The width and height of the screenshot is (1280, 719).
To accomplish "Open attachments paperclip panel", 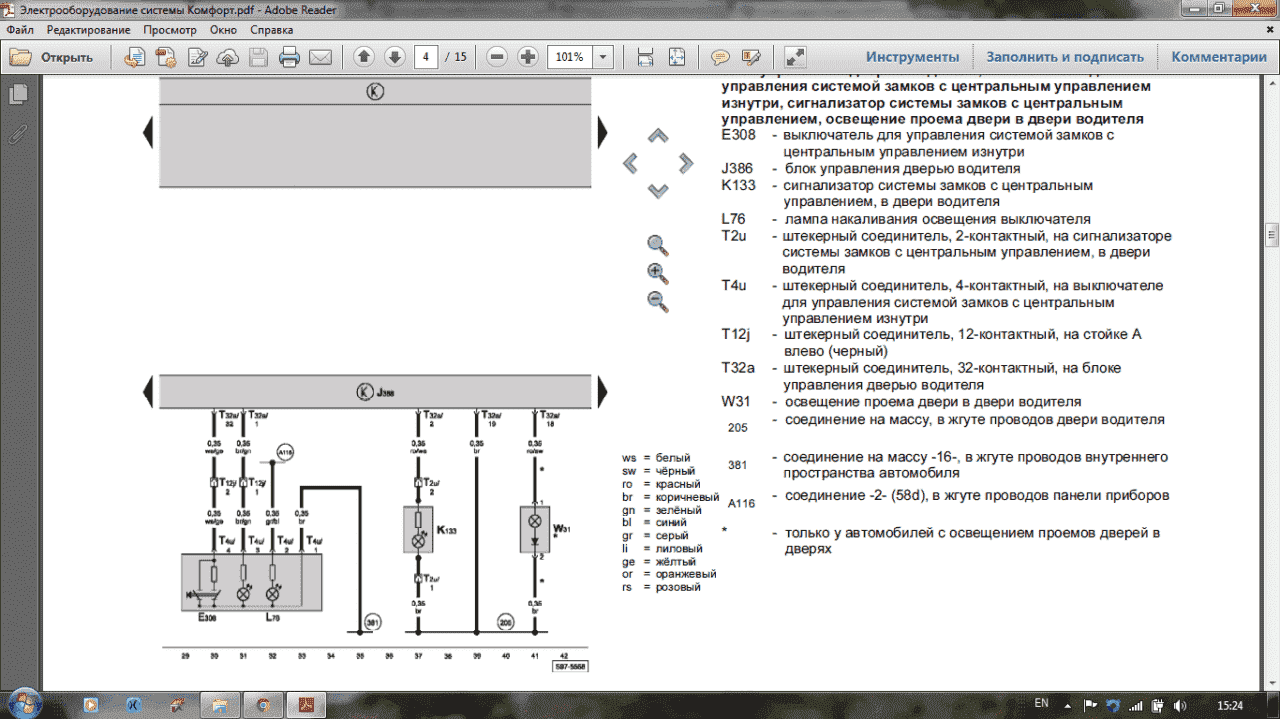I will (17, 133).
